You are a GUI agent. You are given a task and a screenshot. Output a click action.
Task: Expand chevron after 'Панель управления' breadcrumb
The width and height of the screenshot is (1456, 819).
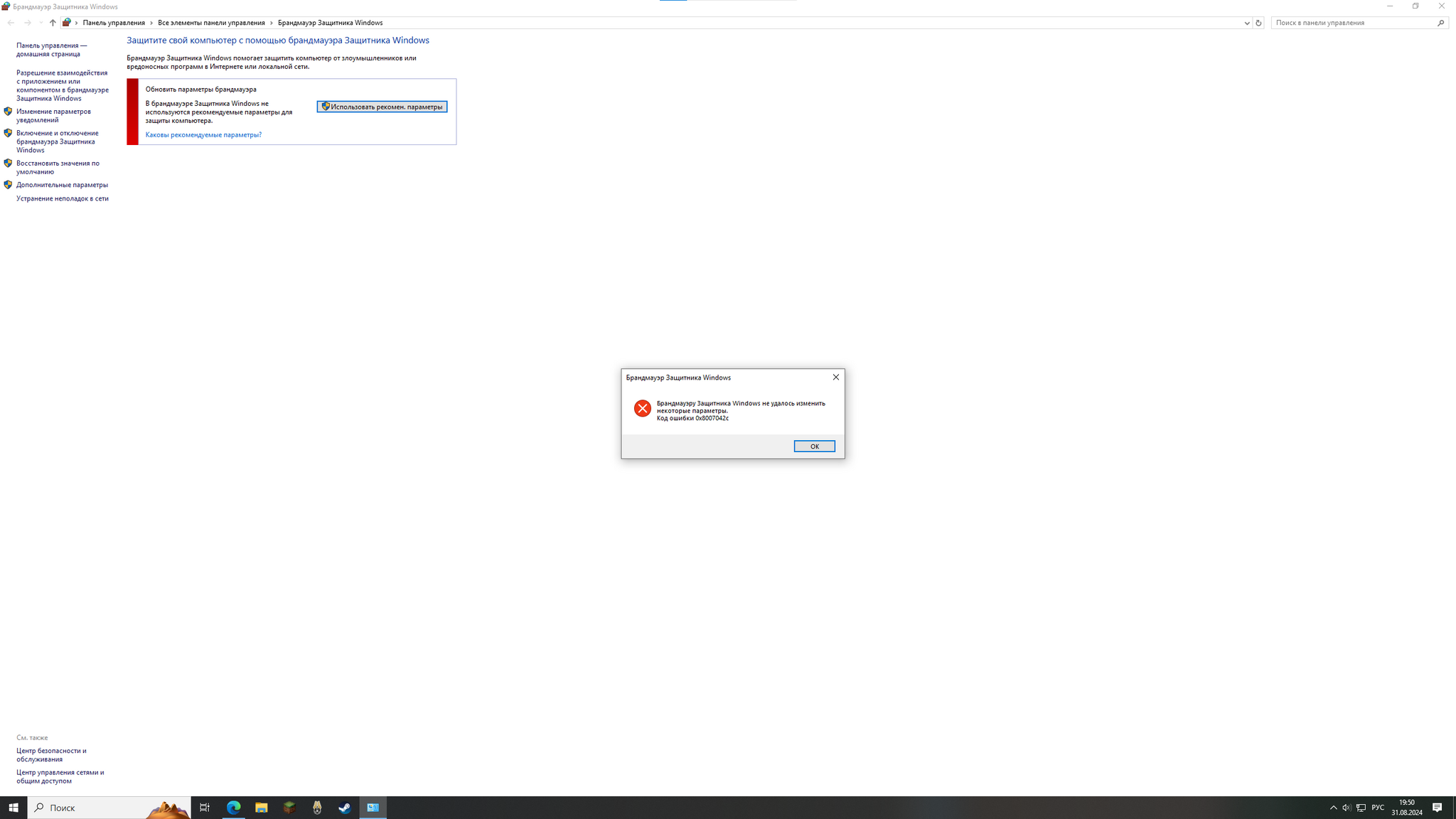click(151, 23)
